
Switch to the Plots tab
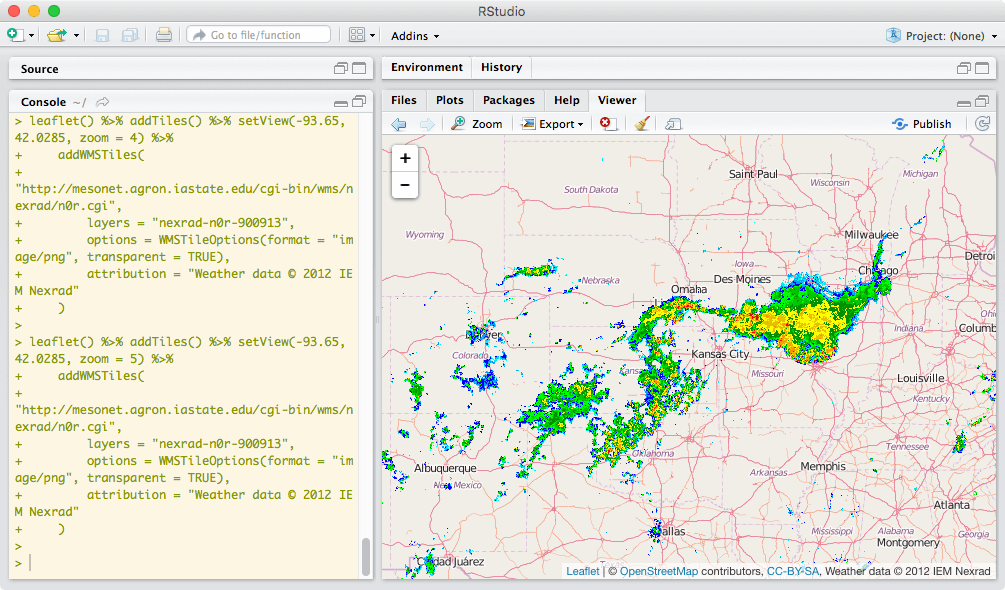click(450, 100)
